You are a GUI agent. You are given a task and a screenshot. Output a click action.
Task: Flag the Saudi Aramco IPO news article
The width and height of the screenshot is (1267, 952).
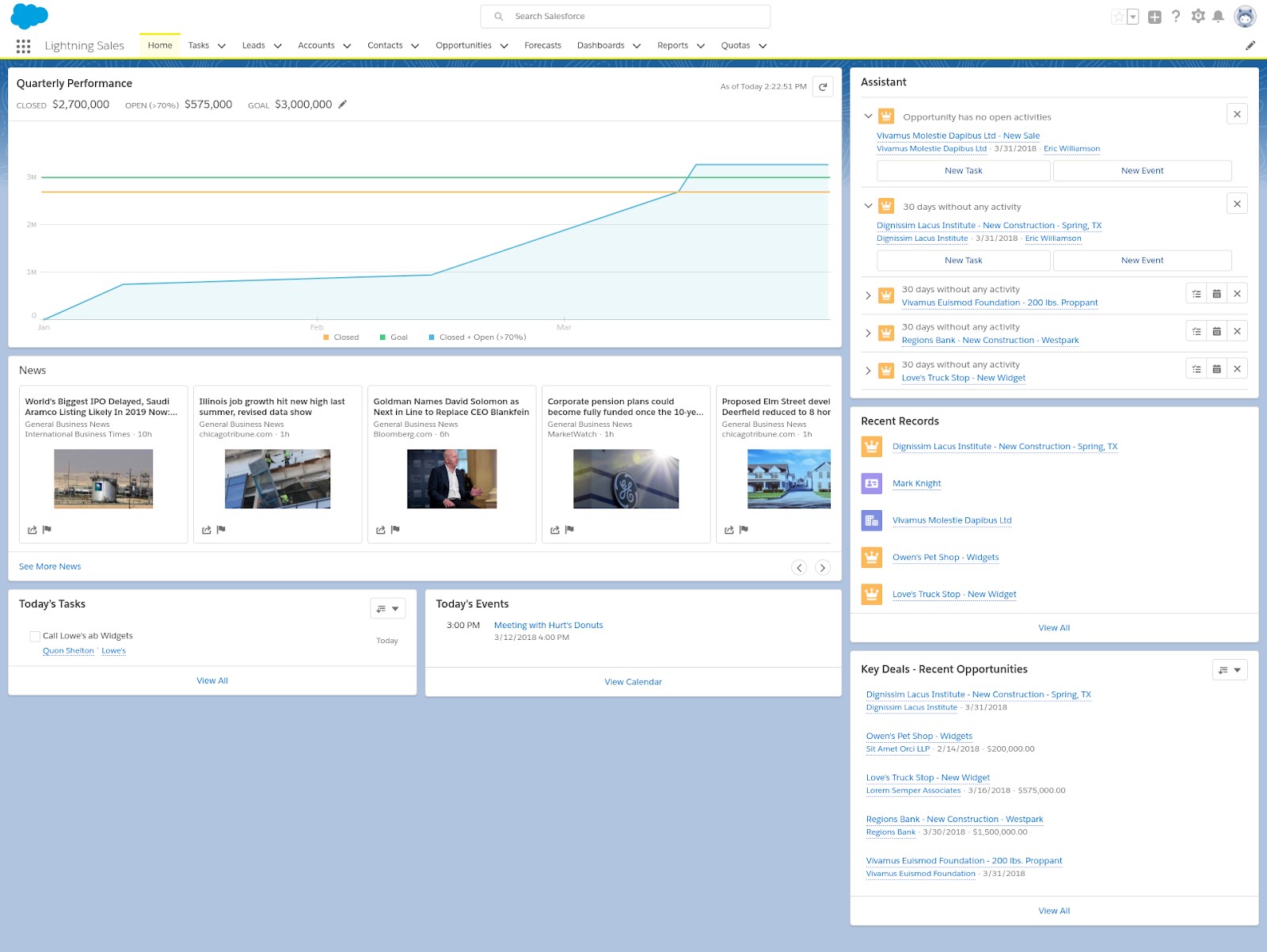pos(47,530)
